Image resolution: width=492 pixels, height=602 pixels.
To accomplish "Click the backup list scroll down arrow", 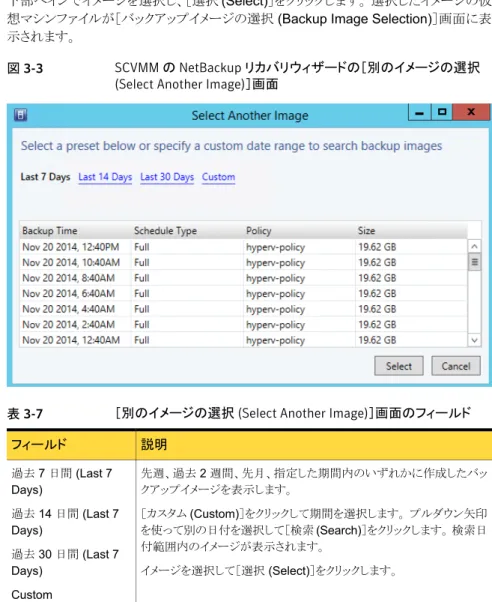I will [x=474, y=340].
